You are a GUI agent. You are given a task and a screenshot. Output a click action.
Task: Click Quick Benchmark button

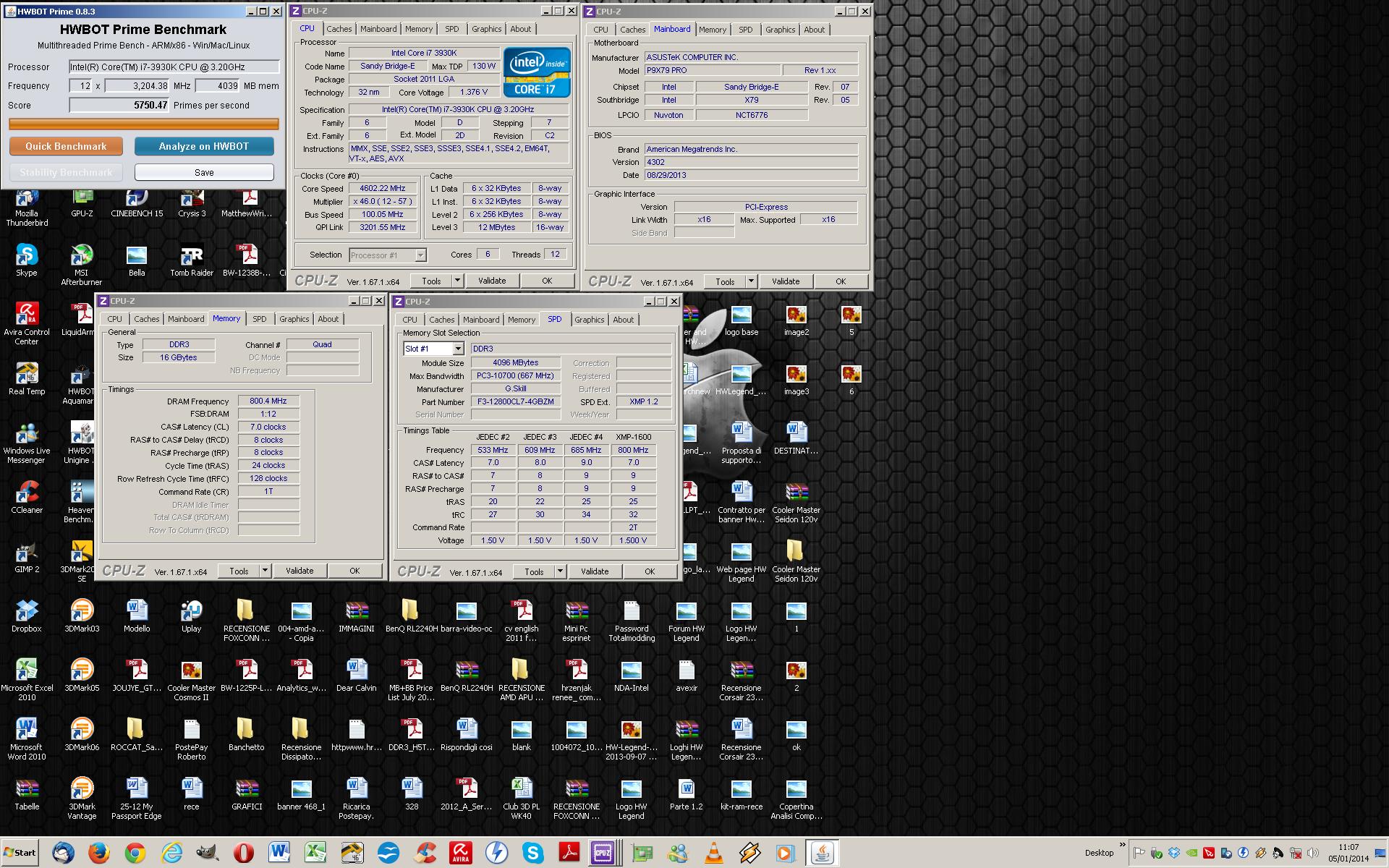point(66,146)
